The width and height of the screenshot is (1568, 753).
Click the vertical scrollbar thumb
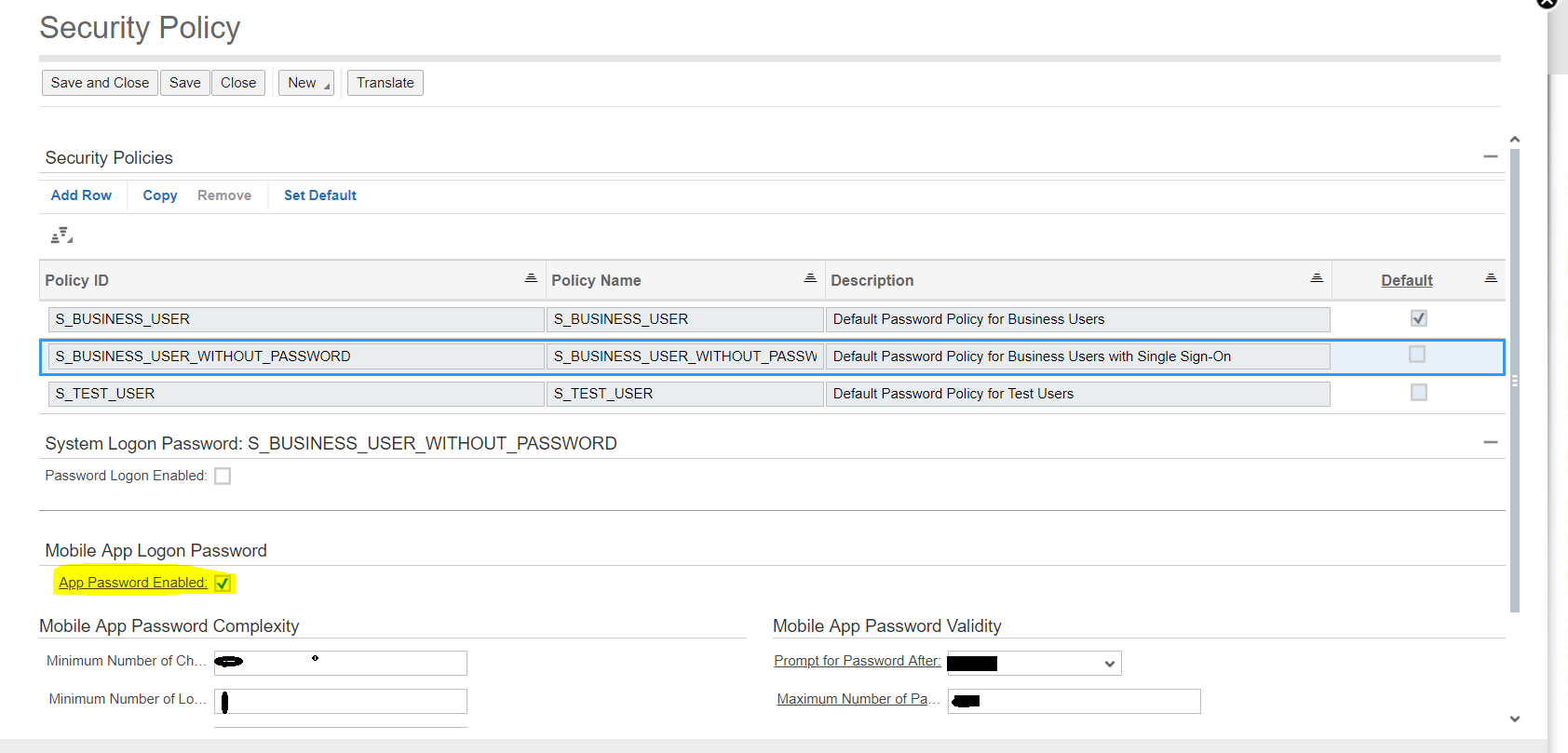click(x=1515, y=381)
